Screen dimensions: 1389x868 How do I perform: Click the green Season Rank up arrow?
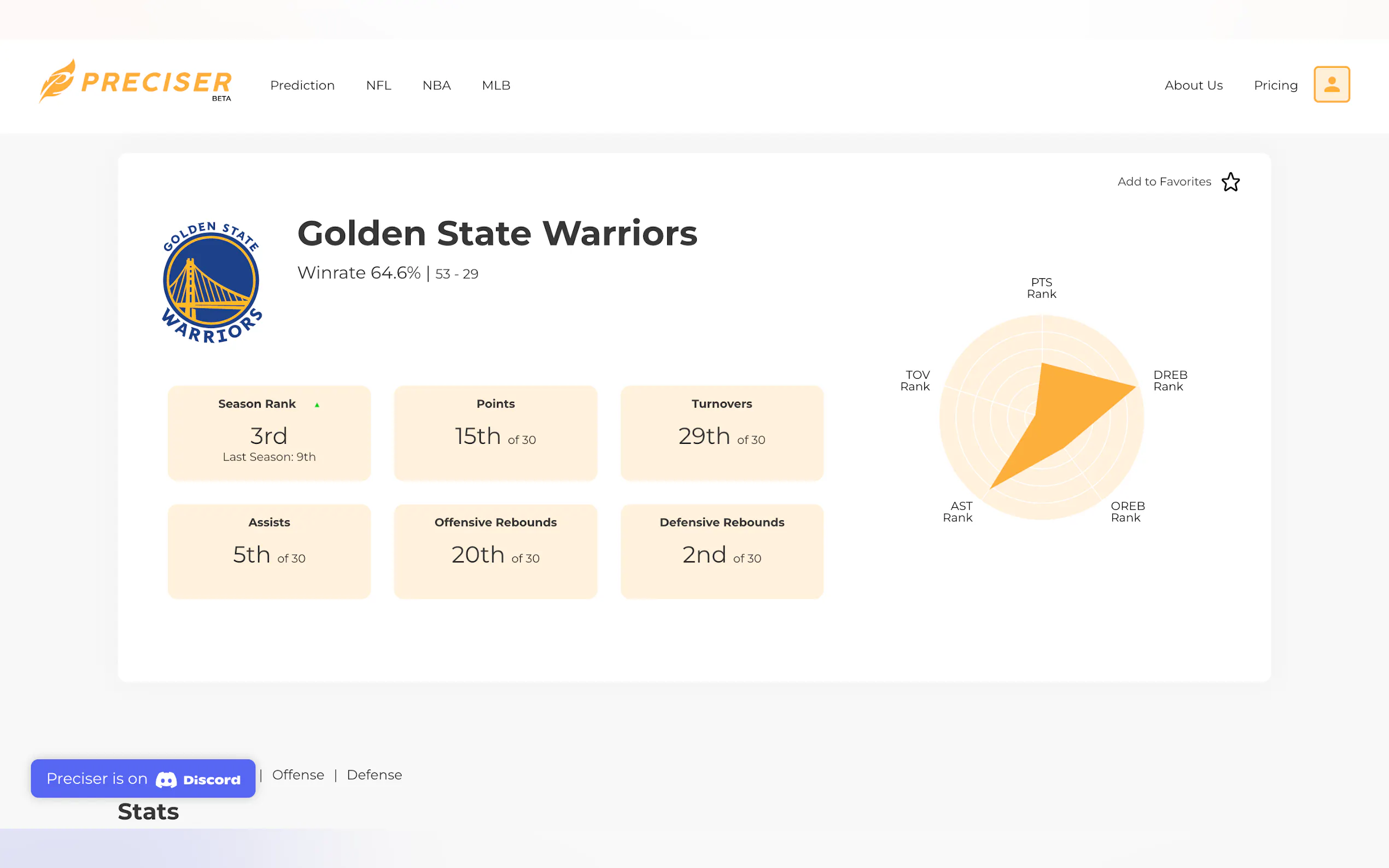click(317, 404)
